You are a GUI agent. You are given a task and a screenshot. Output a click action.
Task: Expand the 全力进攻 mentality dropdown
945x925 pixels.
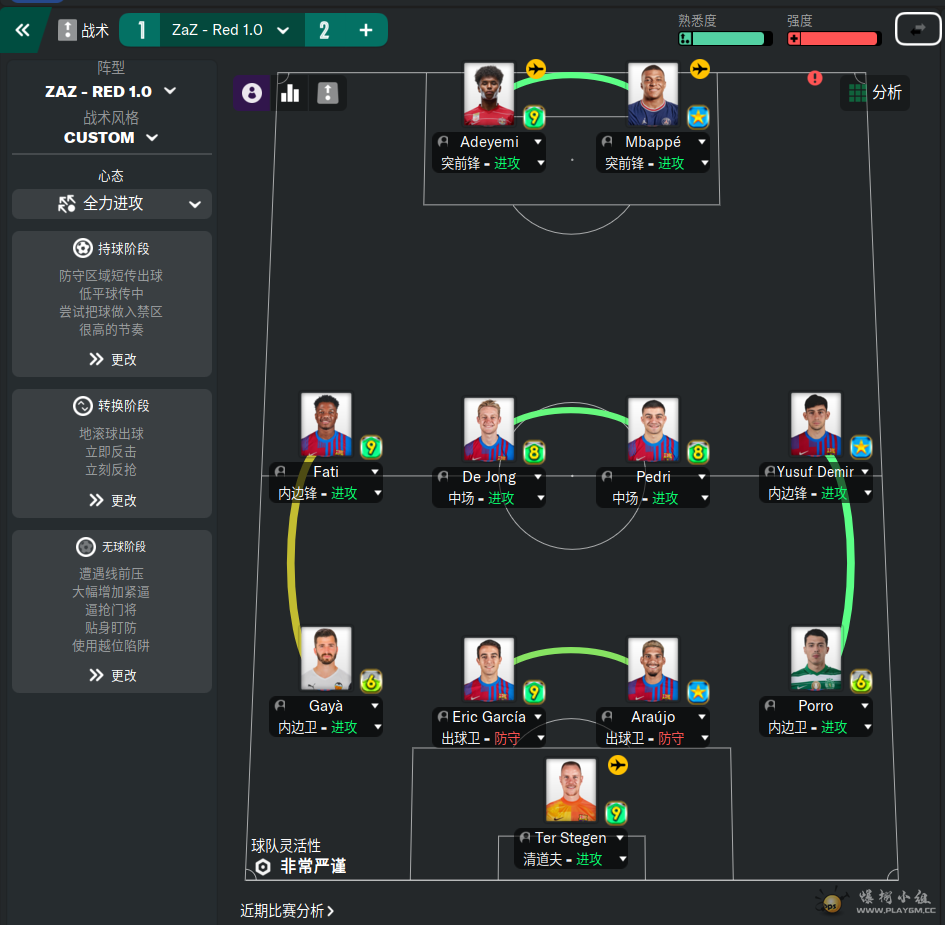pos(112,204)
